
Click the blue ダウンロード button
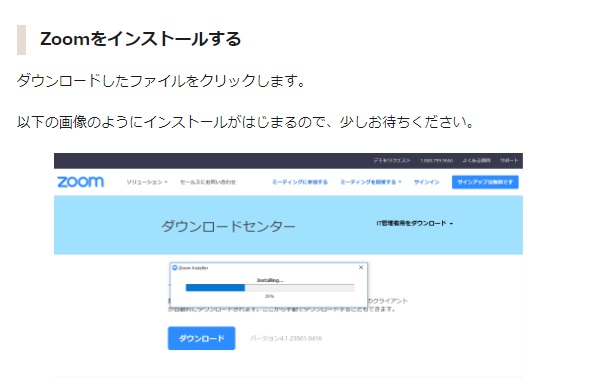[202, 338]
